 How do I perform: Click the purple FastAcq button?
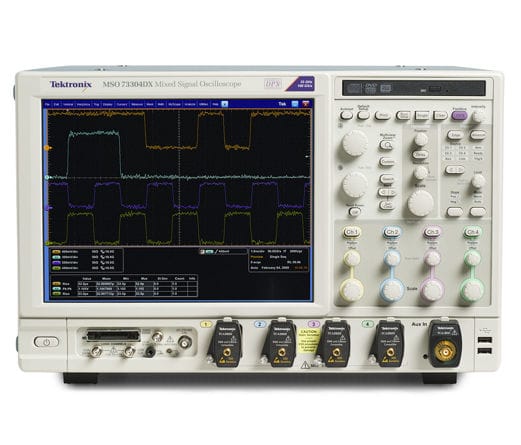[459, 115]
